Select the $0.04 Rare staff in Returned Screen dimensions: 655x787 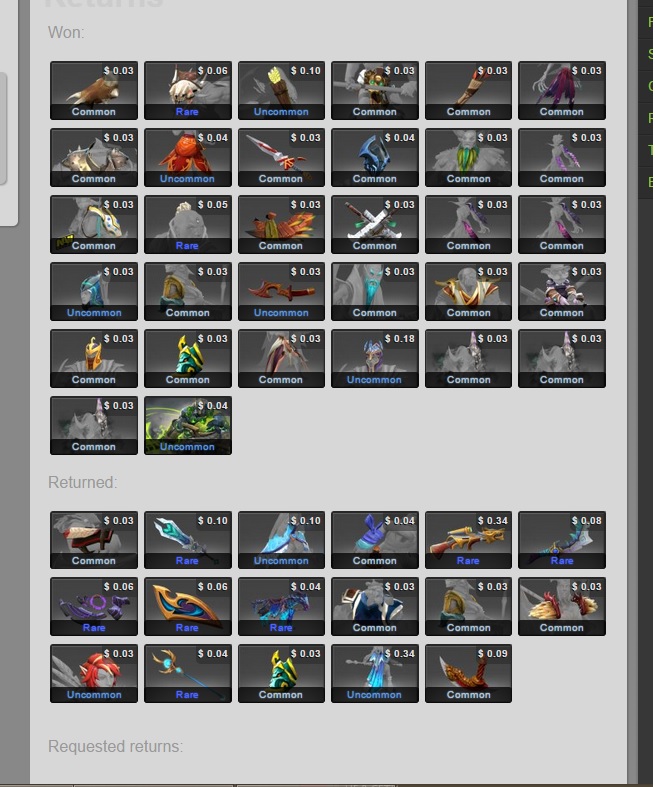[x=188, y=674]
